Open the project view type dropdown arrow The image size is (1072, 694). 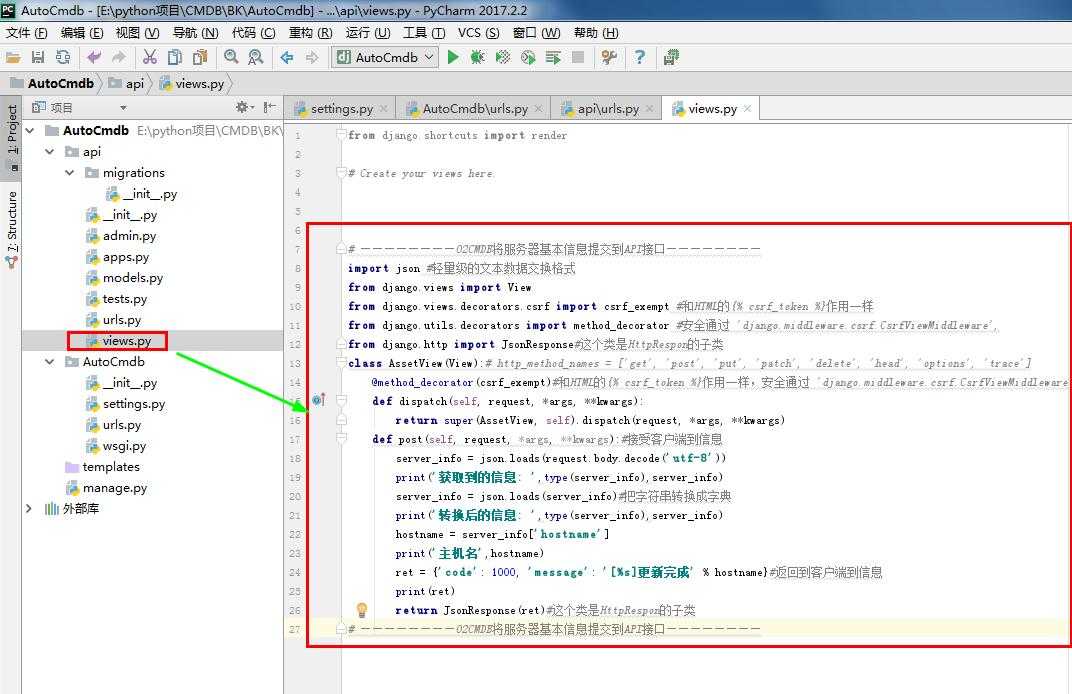coord(123,108)
